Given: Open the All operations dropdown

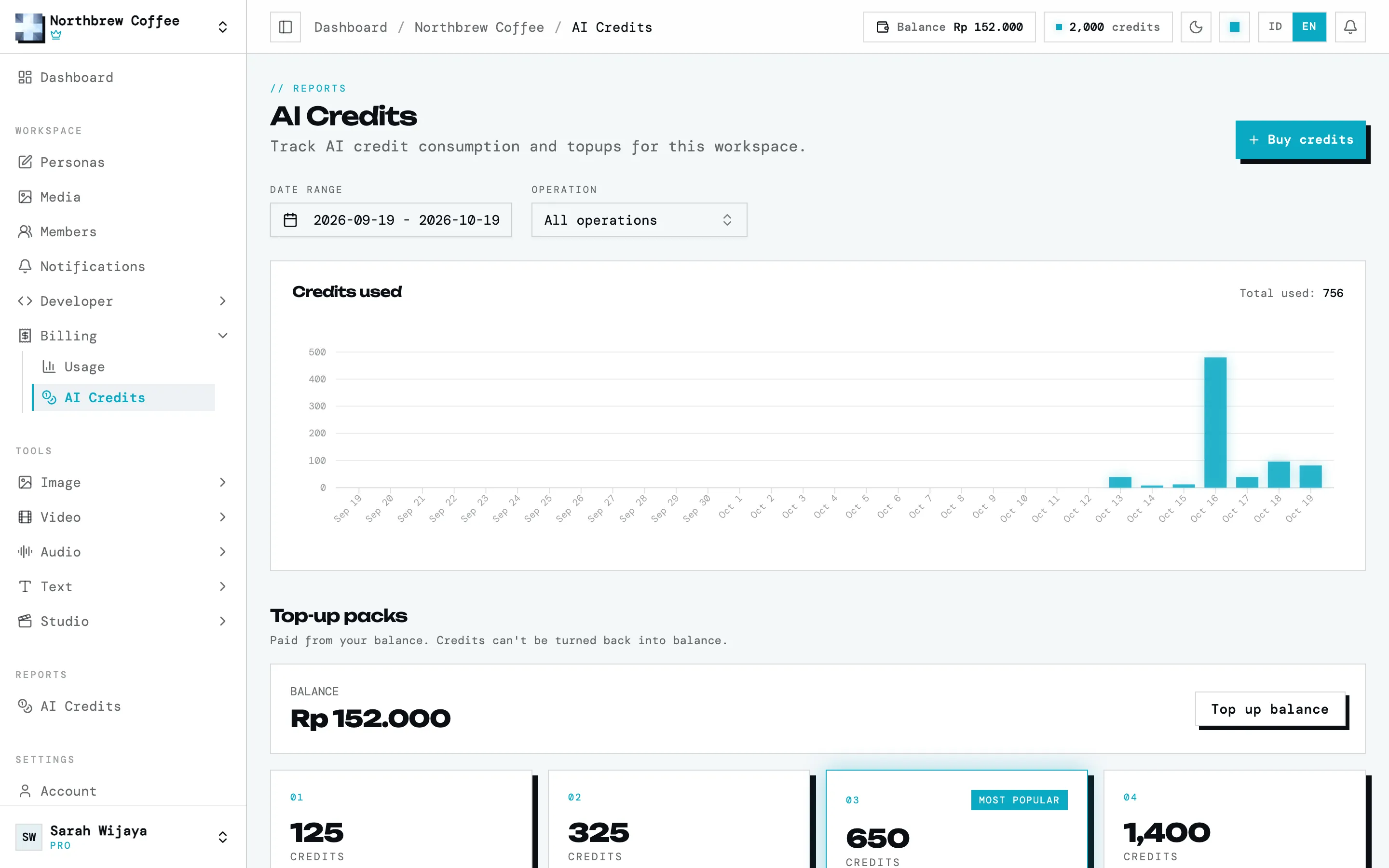Looking at the screenshot, I should click(640, 220).
